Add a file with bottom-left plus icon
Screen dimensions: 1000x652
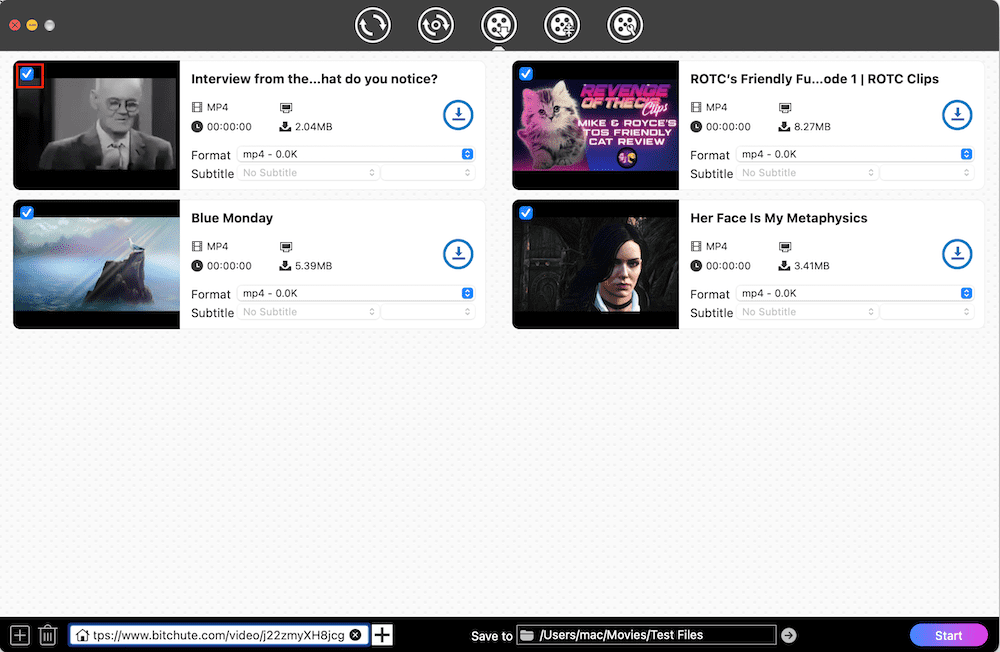[x=20, y=635]
